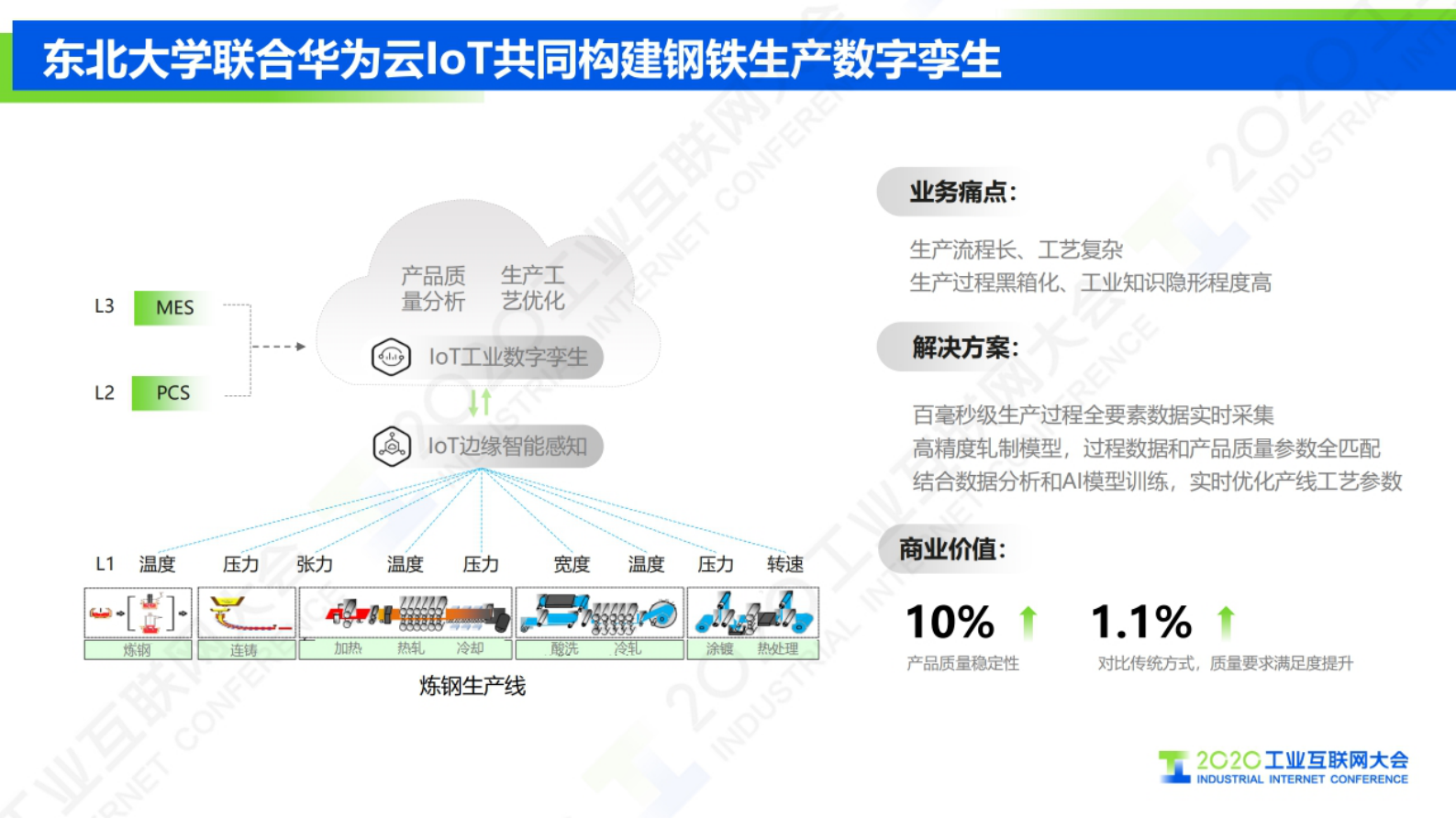Screen dimensions: 1456x818
Task: Click the 2020 conference logo icon
Action: (1174, 767)
